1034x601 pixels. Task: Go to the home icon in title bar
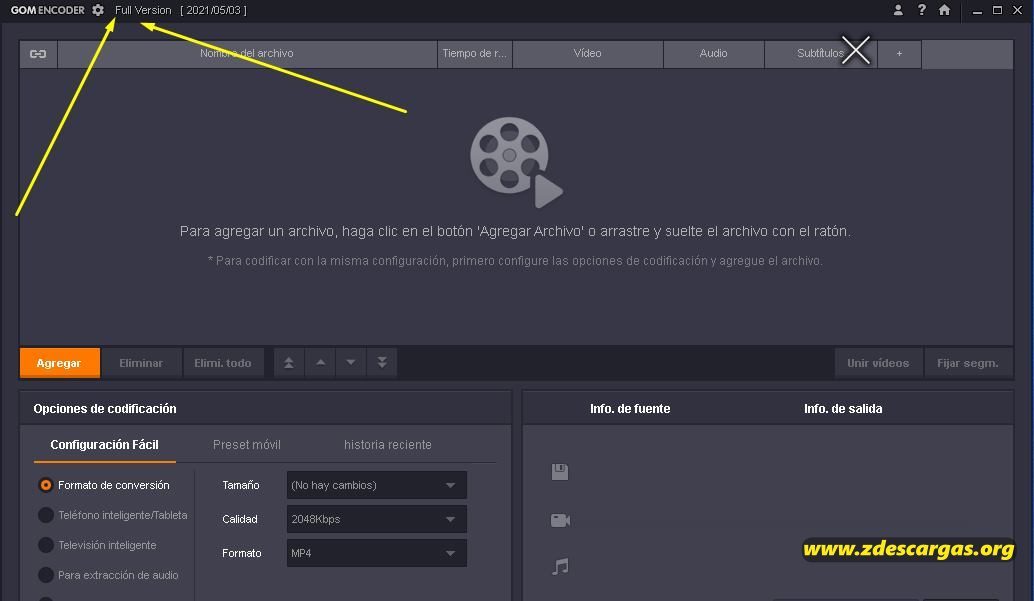click(944, 10)
